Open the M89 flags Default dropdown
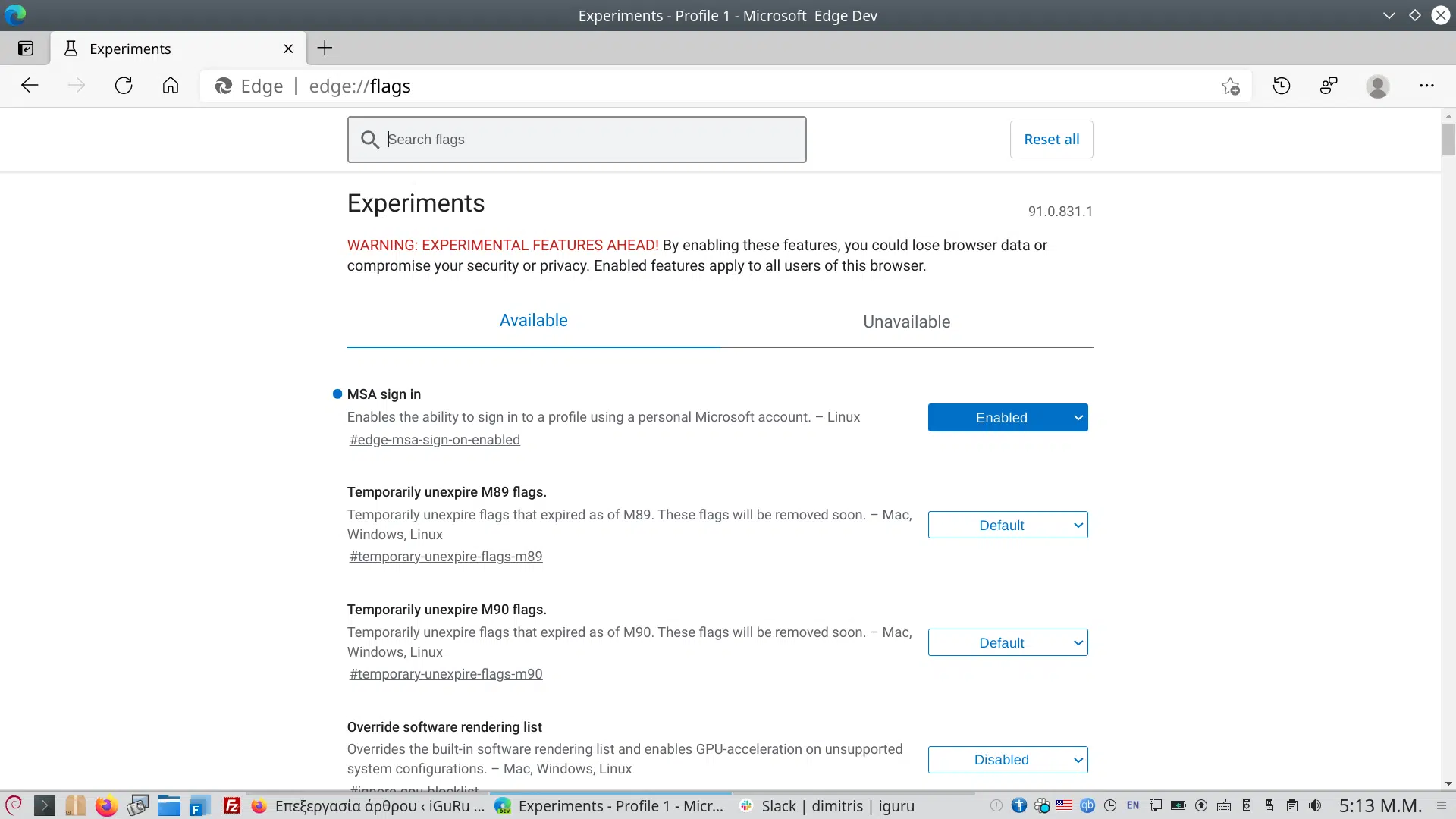 click(1008, 526)
